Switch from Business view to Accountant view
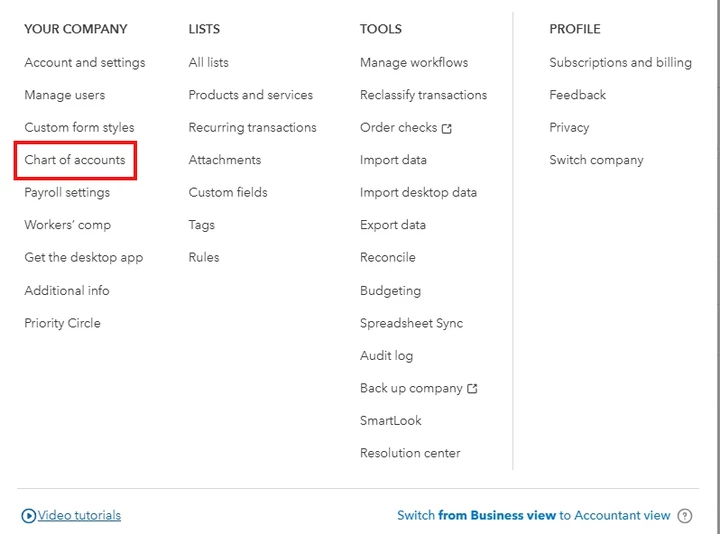 (534, 515)
